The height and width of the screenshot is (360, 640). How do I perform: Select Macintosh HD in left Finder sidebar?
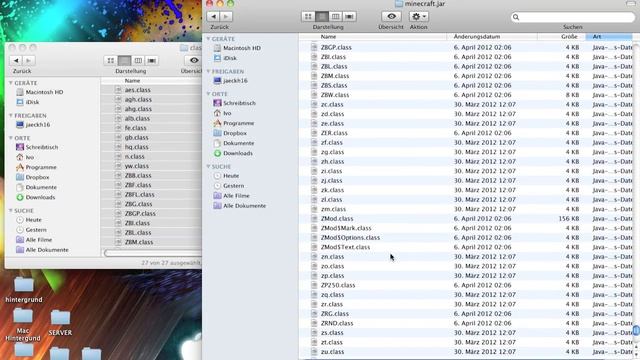pos(40,92)
